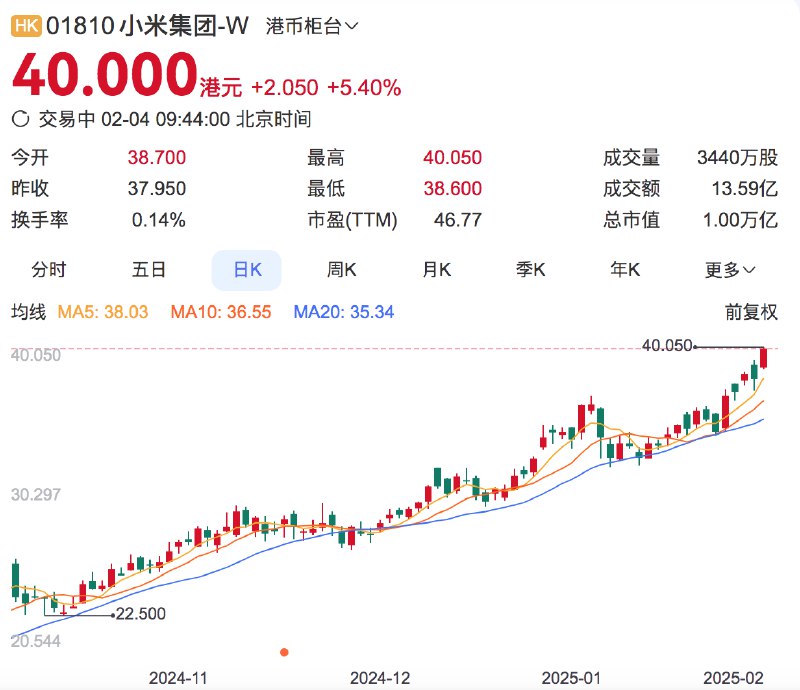
Task: Click the 成交额 value 13.59亿
Action: [x=745, y=189]
